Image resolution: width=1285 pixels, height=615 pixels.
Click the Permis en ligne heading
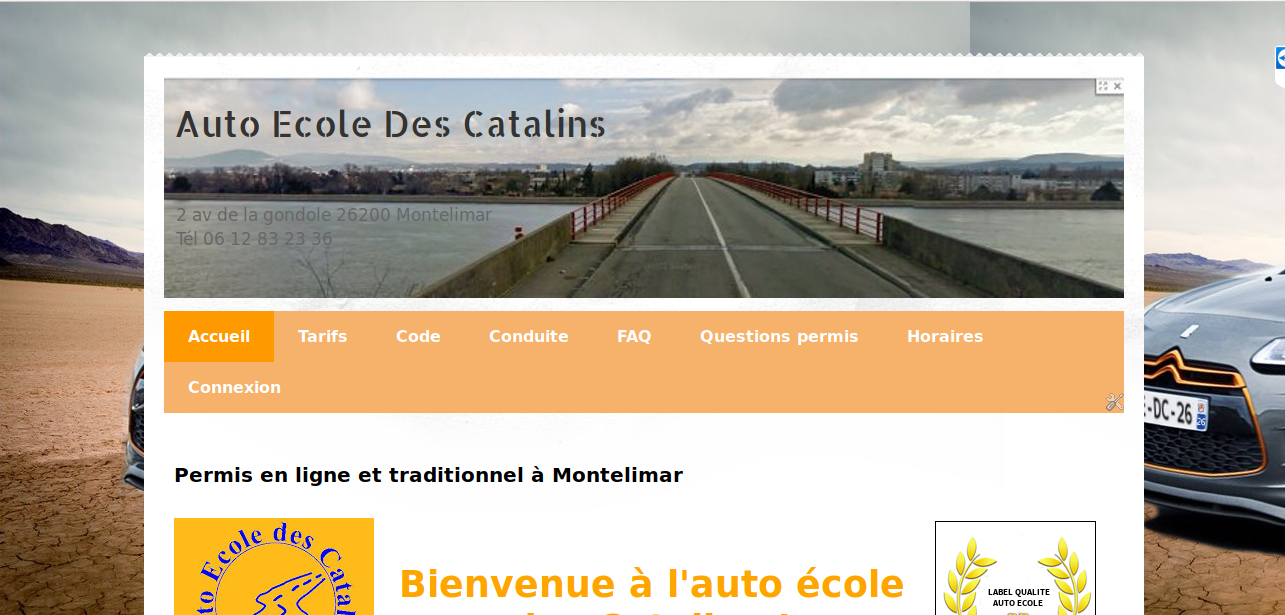pyautogui.click(x=428, y=475)
